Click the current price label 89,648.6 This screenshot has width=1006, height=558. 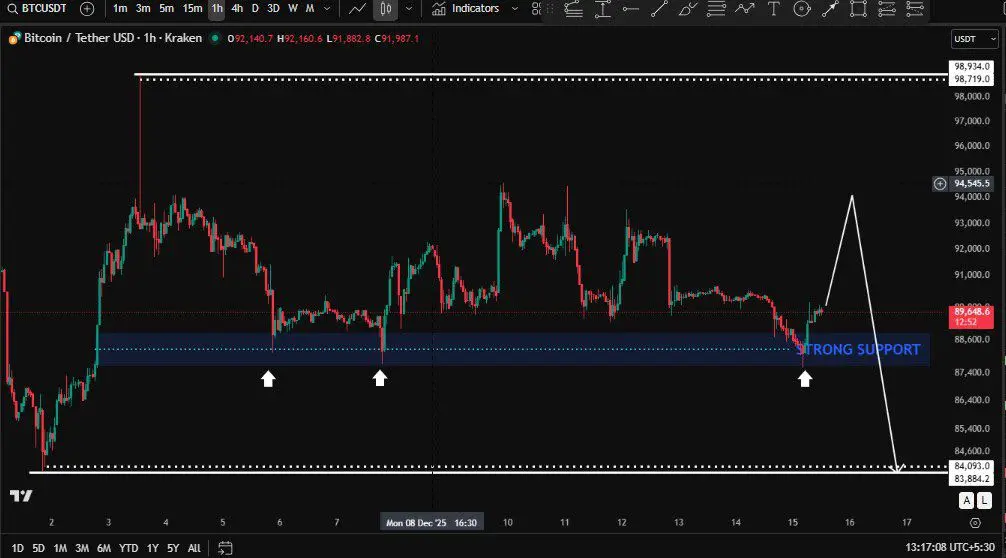tap(971, 317)
